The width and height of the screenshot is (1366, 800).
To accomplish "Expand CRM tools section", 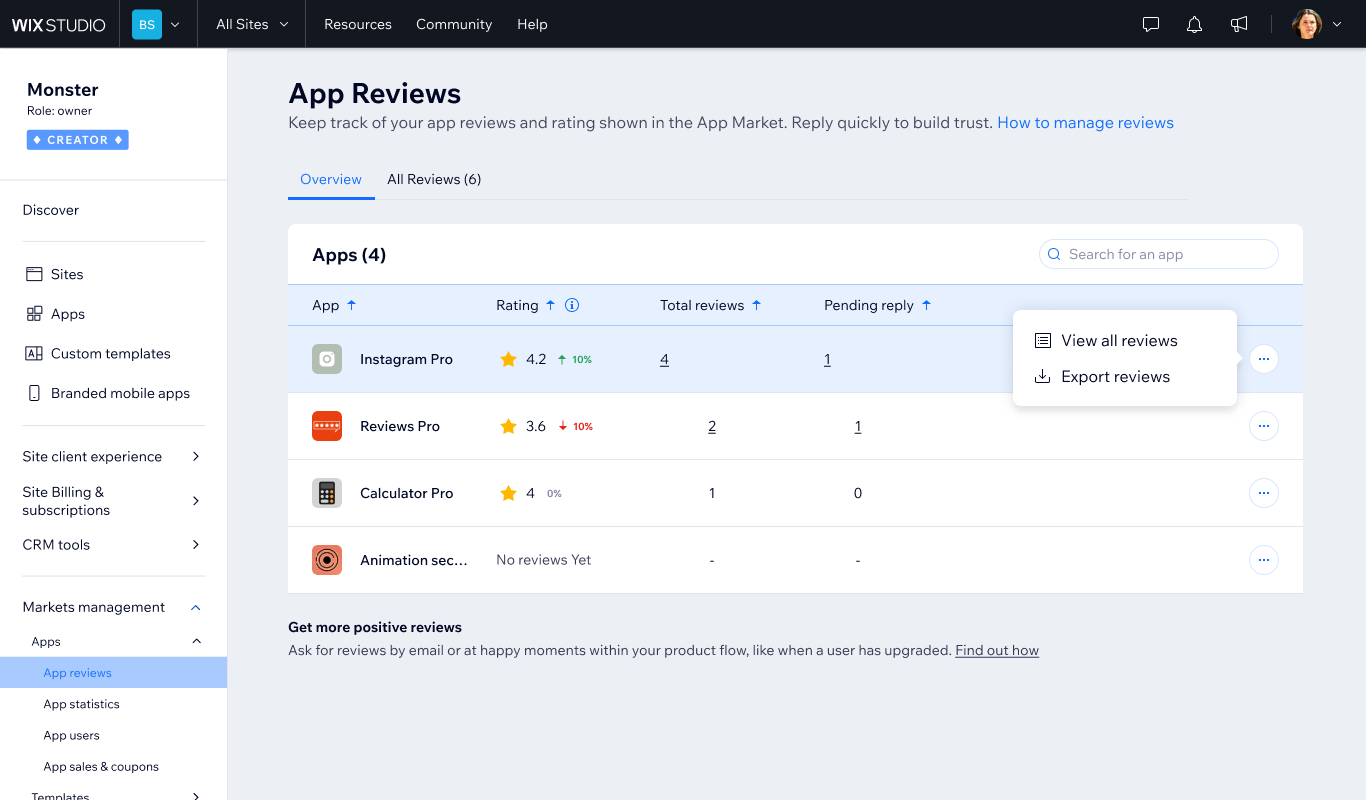I will 113,545.
